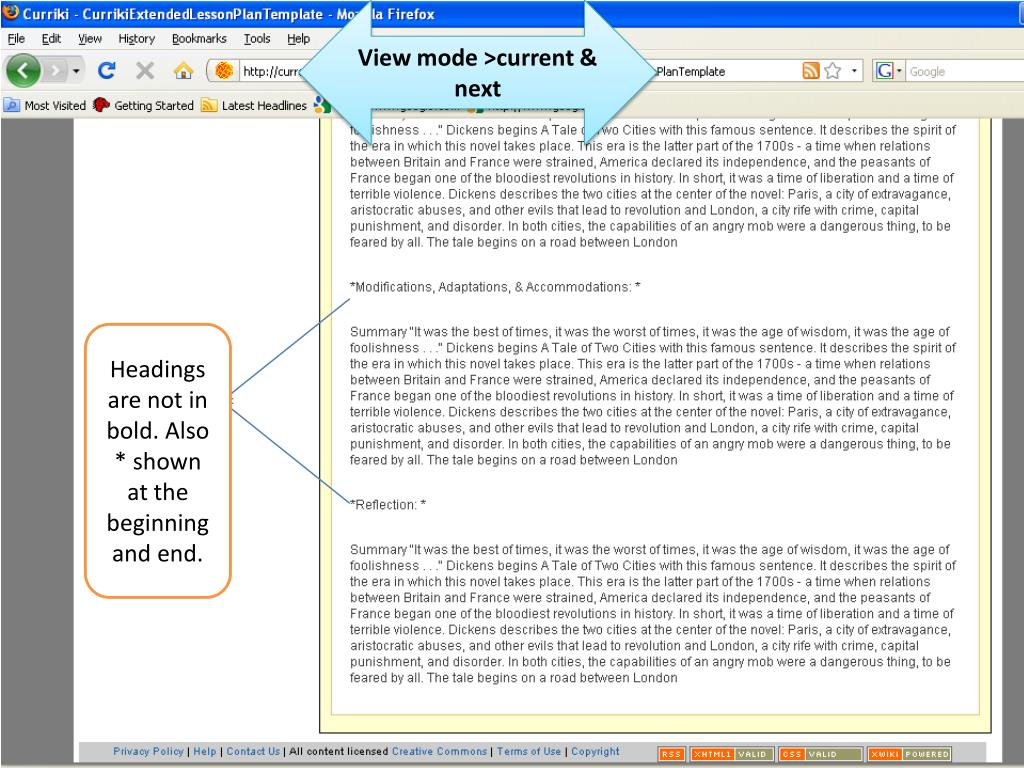Image resolution: width=1024 pixels, height=768 pixels.
Task: Open the History menu
Action: pos(136,39)
